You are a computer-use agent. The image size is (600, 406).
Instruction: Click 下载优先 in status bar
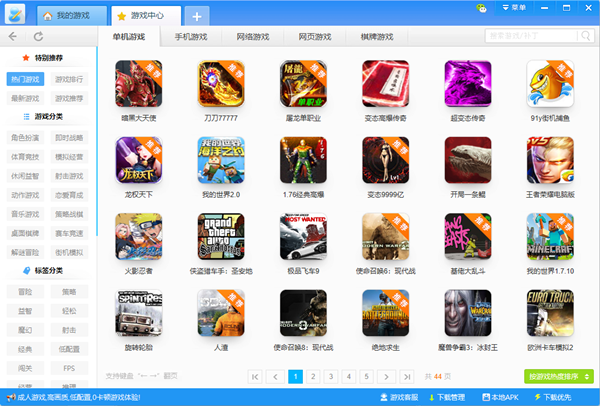click(x=553, y=398)
